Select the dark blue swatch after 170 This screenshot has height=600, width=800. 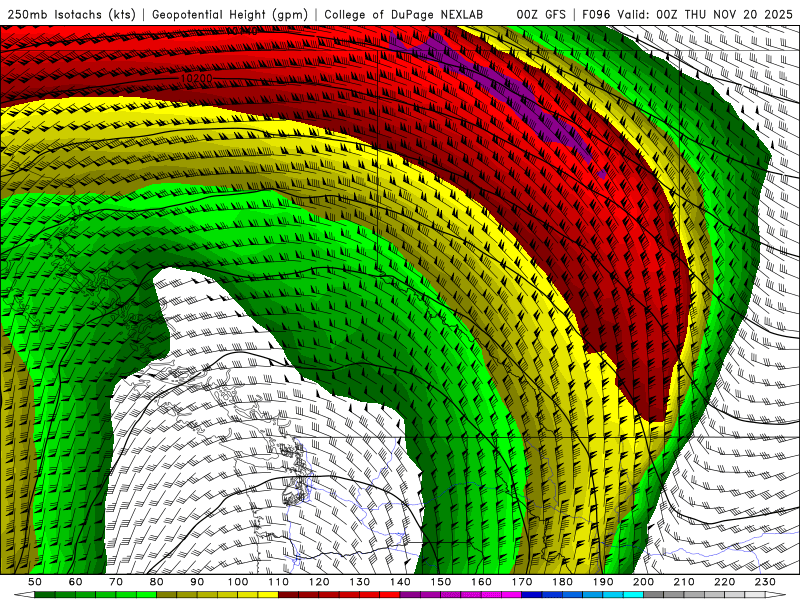(532, 595)
